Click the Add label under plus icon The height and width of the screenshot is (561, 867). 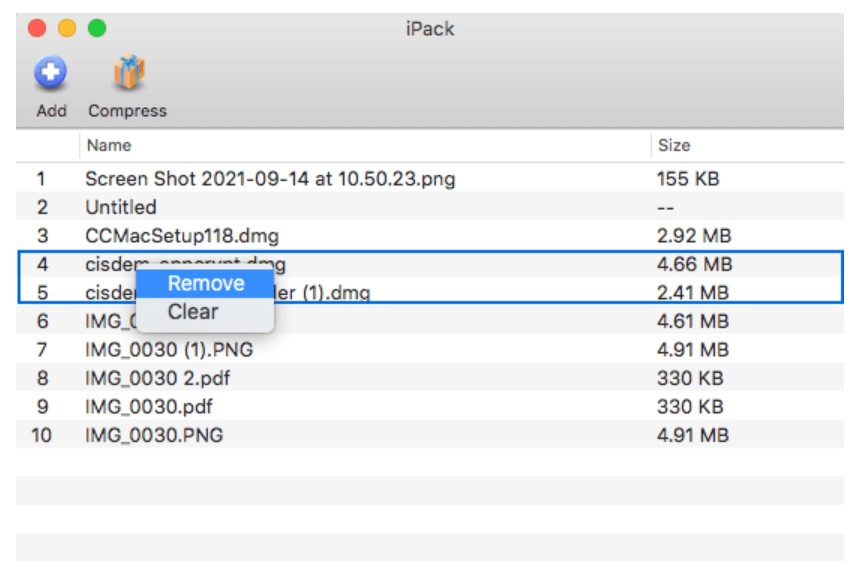pos(51,111)
